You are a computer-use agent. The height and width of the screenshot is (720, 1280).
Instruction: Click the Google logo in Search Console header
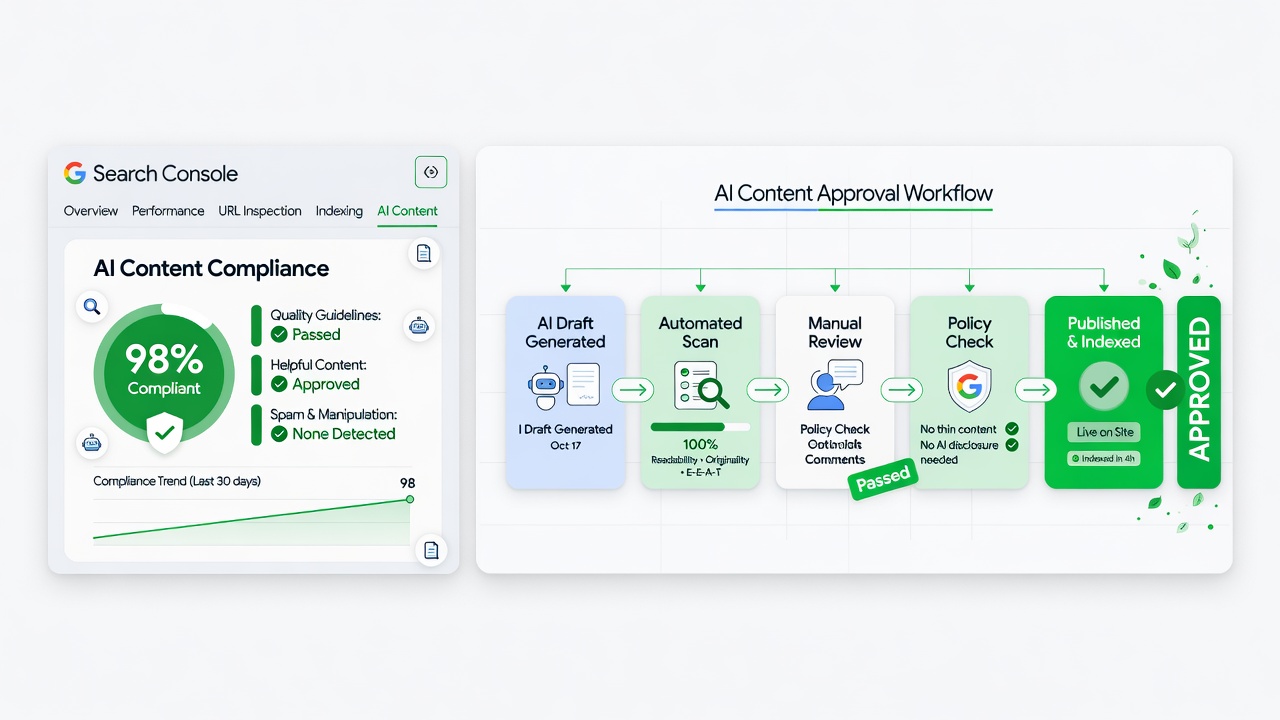pos(75,173)
